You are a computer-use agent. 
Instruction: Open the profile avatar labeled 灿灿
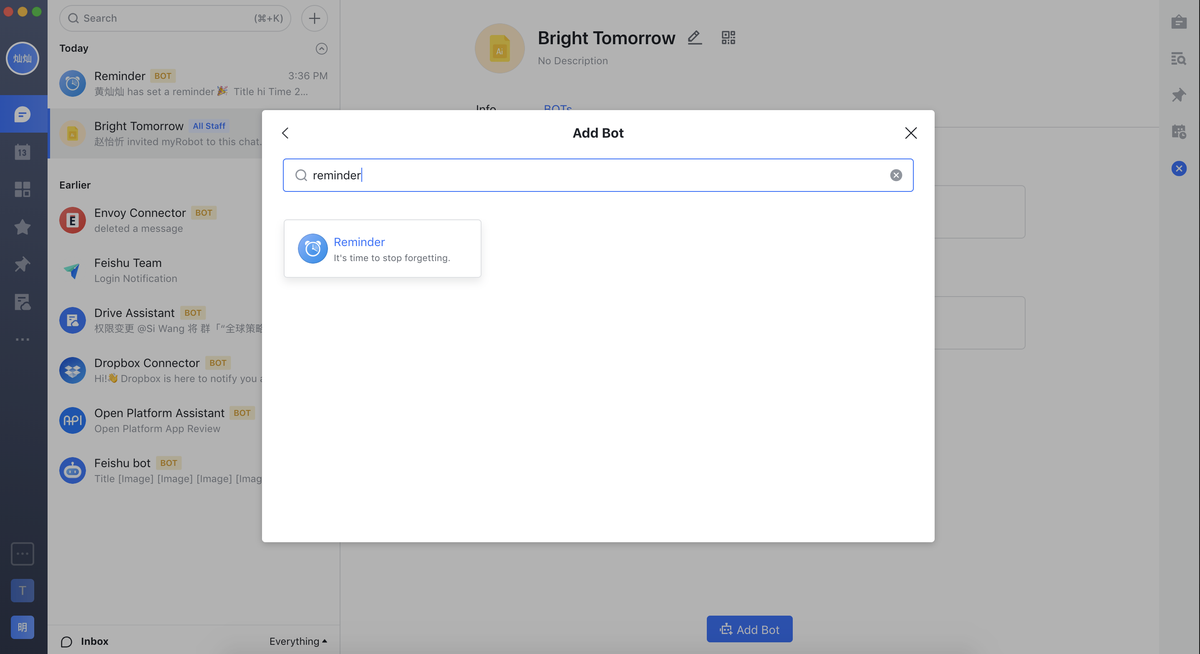22,59
